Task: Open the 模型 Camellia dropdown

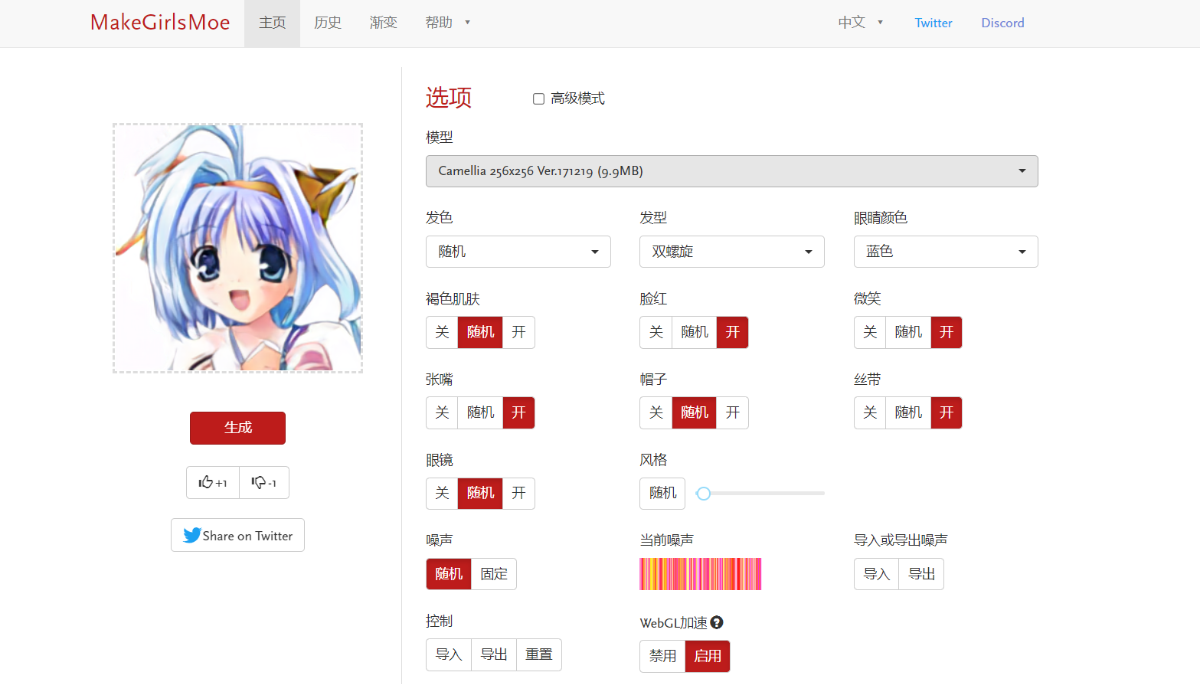Action: [x=731, y=171]
